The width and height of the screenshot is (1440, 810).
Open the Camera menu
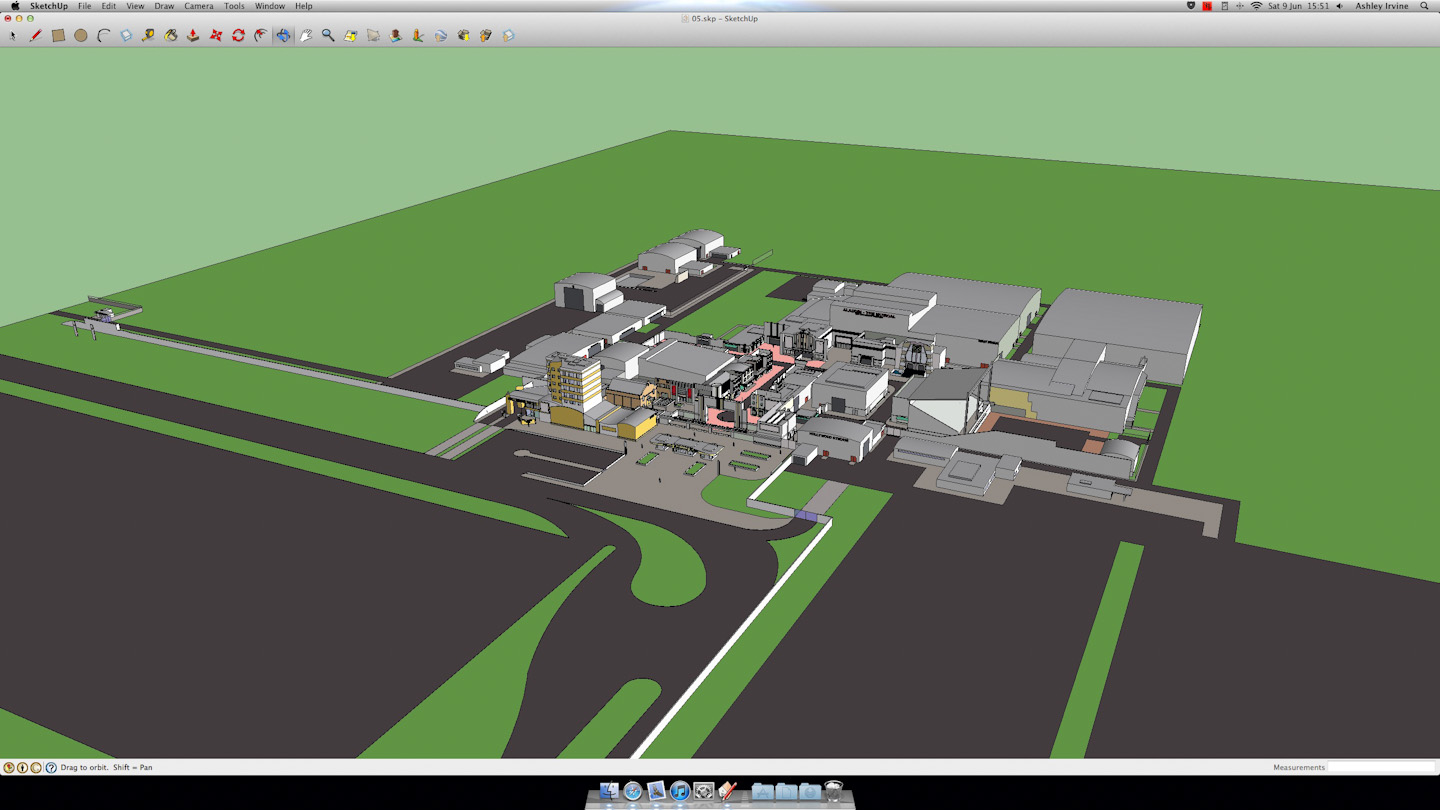[x=198, y=6]
